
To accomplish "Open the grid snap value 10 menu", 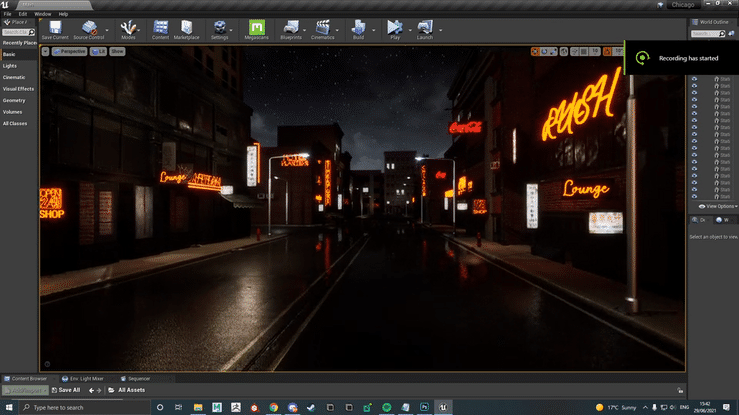I will point(595,51).
